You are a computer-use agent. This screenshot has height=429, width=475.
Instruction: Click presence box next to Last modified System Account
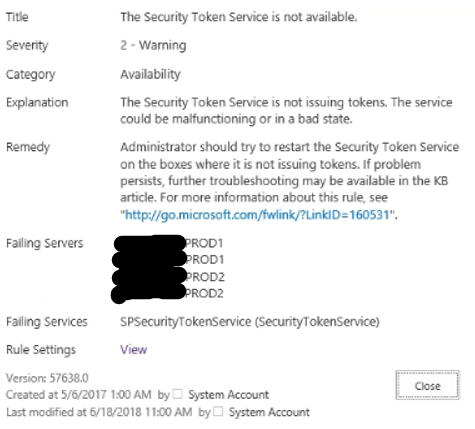click(218, 411)
